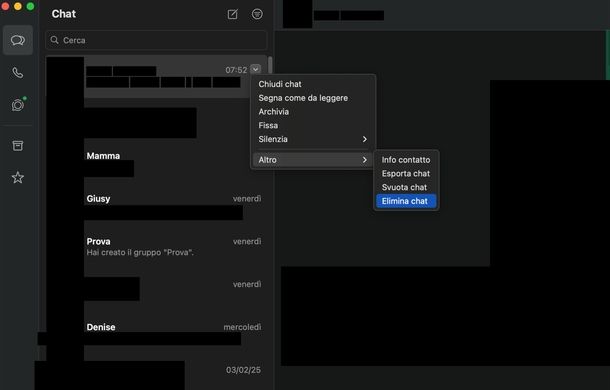Start a new chat with compose icon
610x390 pixels.
click(x=232, y=14)
